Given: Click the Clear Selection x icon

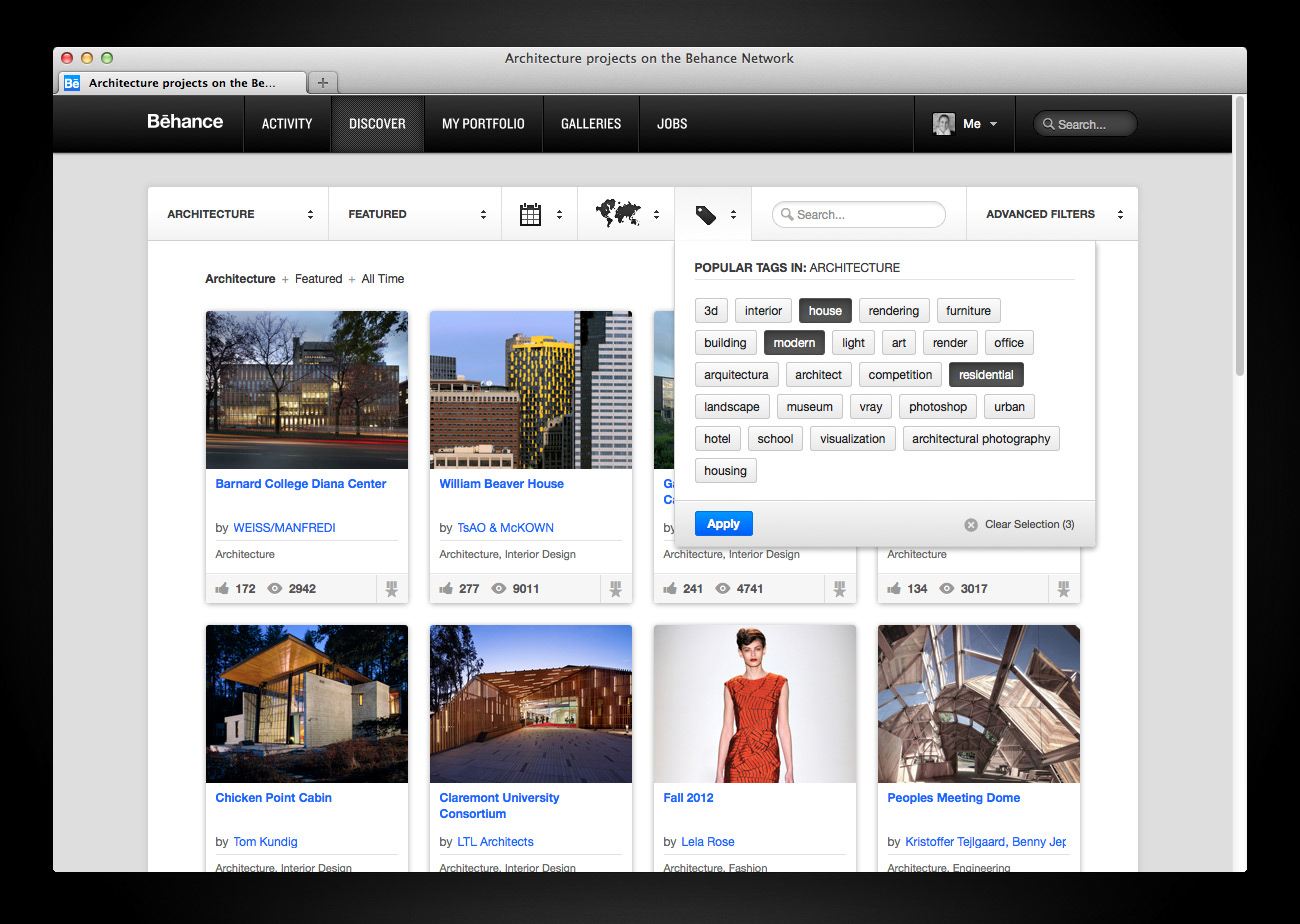Looking at the screenshot, I should point(971,525).
